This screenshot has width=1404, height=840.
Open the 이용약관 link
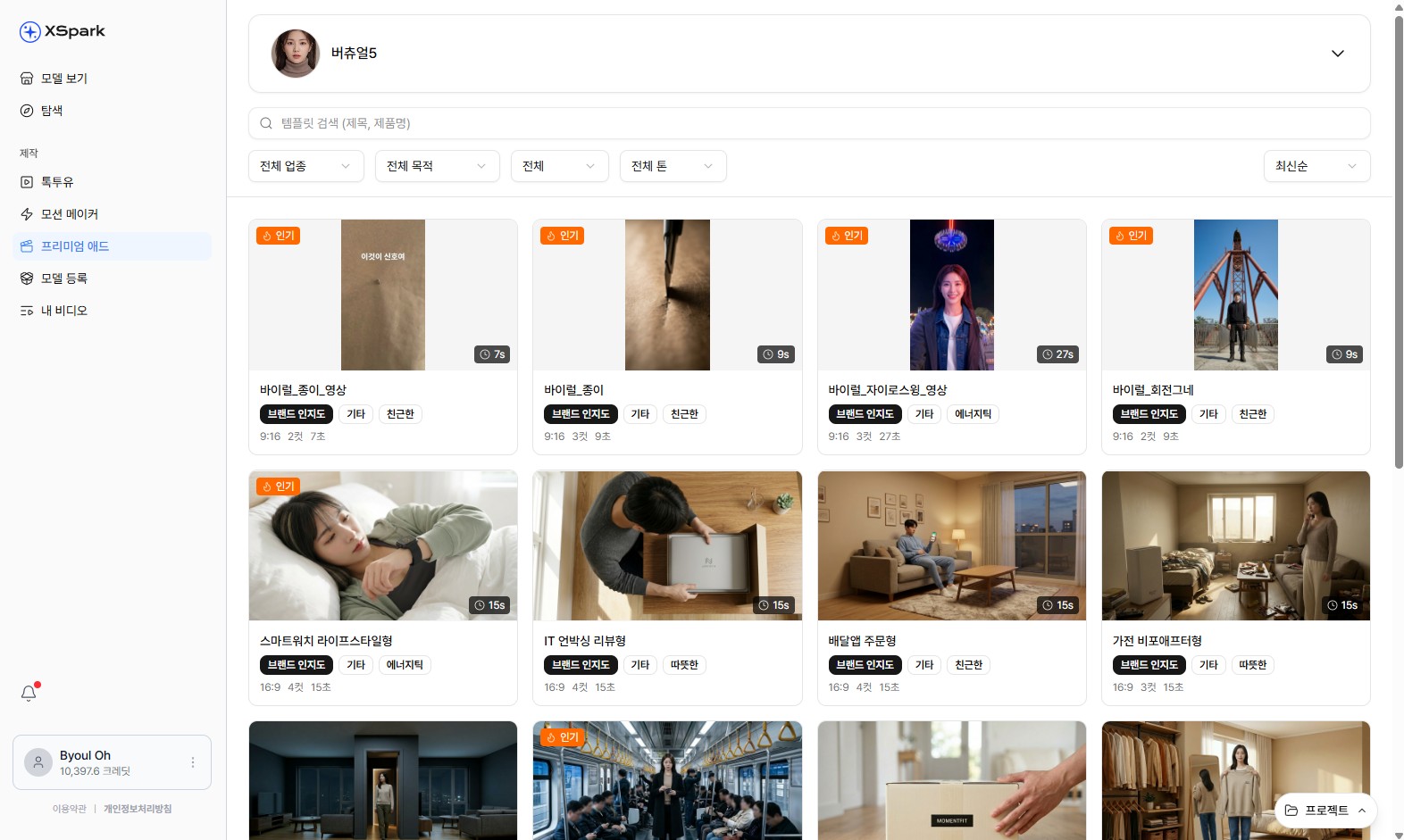70,809
